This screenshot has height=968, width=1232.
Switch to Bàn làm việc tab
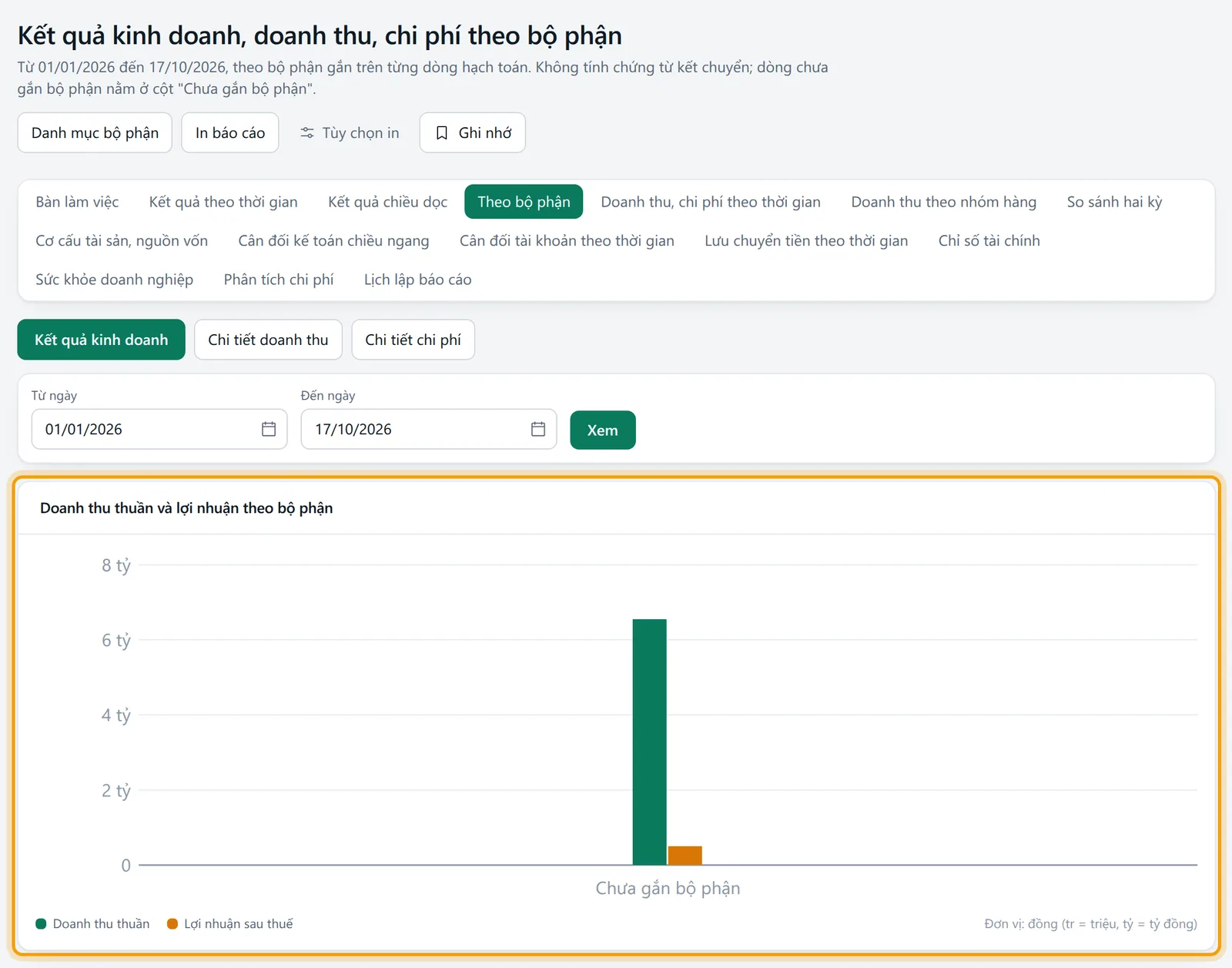[77, 202]
